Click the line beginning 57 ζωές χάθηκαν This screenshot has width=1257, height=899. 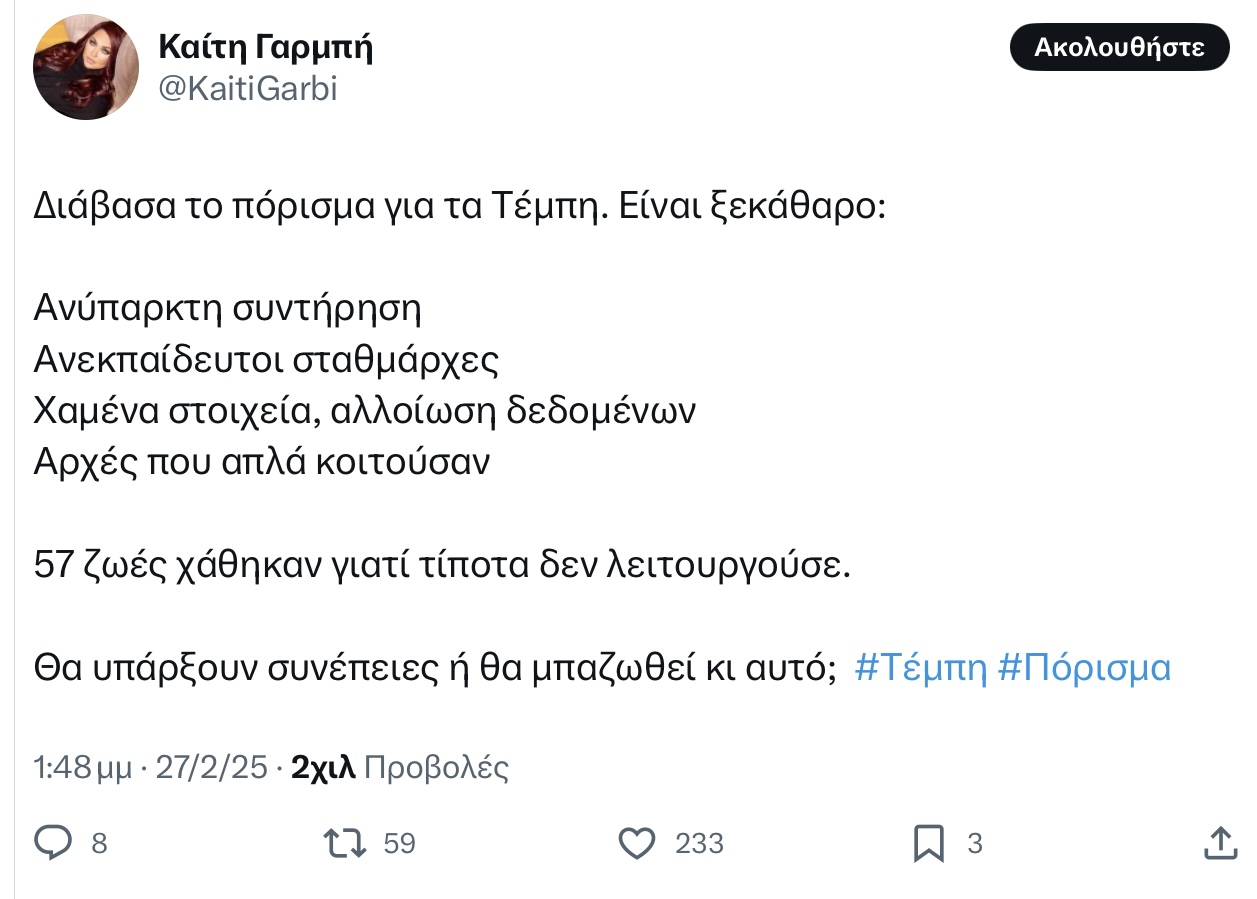click(x=441, y=565)
